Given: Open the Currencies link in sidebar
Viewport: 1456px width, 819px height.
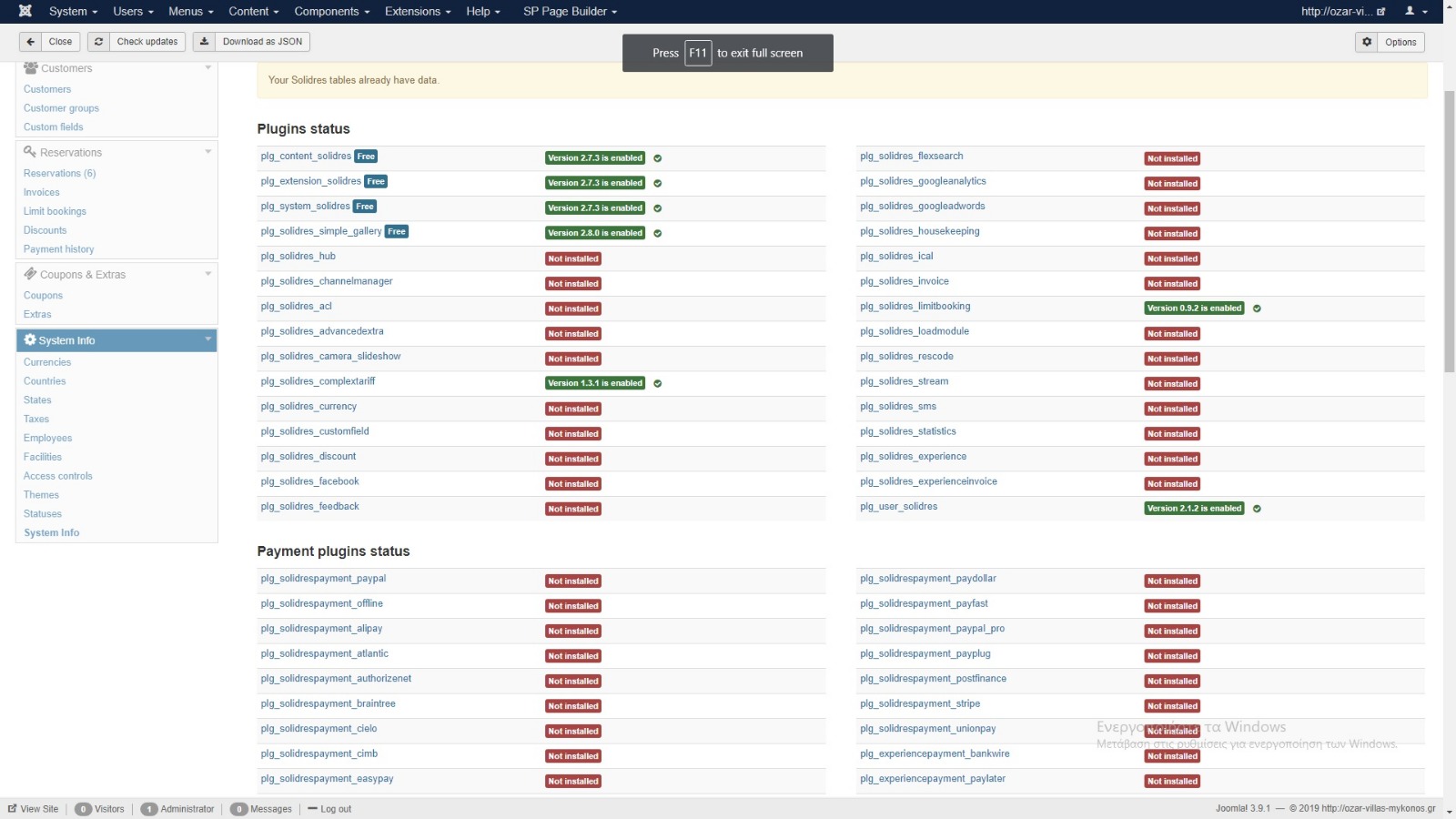Looking at the screenshot, I should coord(47,362).
